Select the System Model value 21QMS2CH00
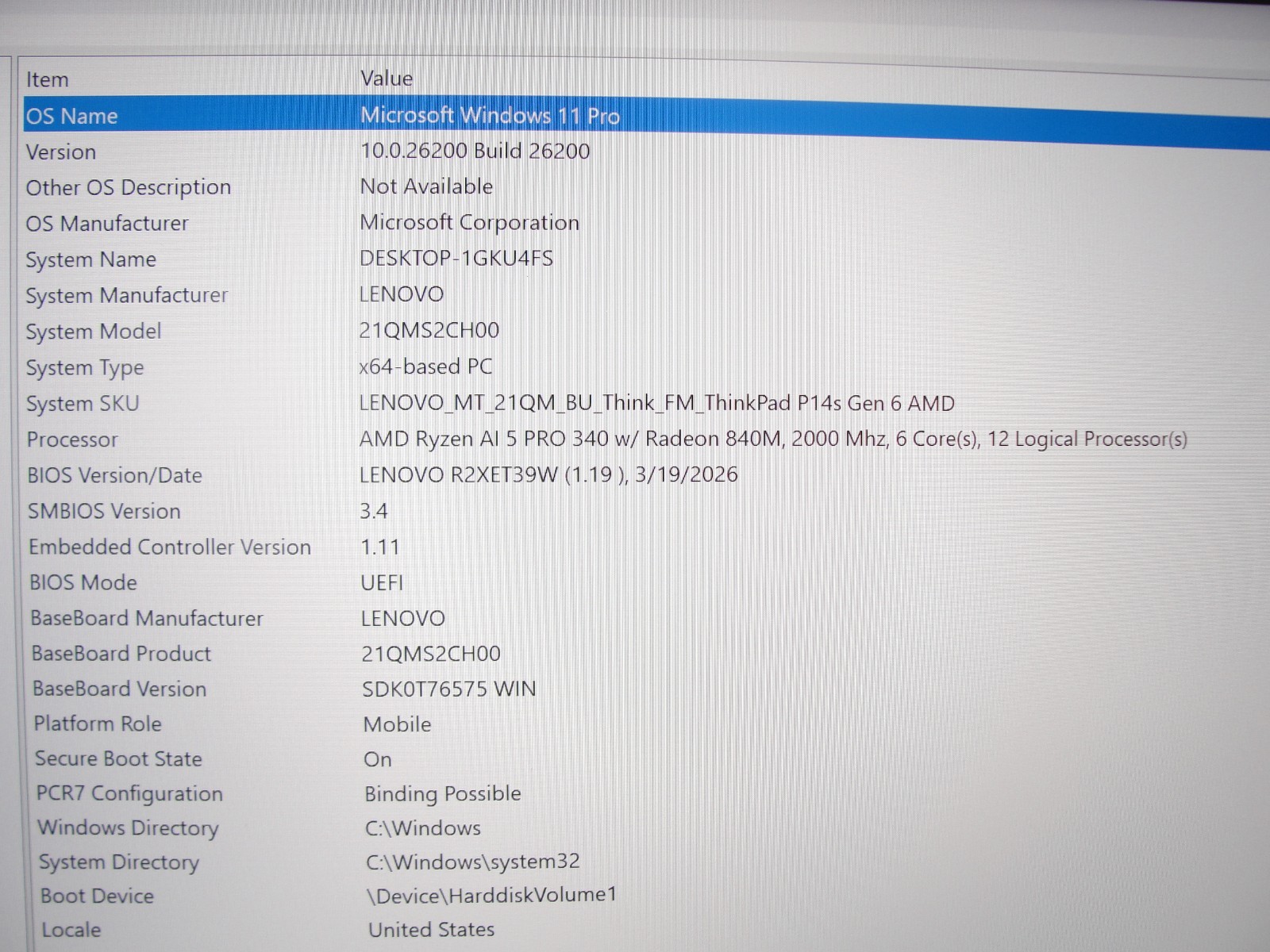The width and height of the screenshot is (1270, 952). [x=429, y=330]
